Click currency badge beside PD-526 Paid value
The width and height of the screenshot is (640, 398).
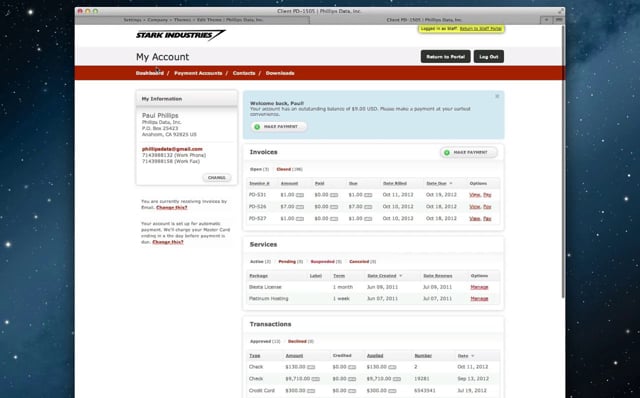coord(334,207)
